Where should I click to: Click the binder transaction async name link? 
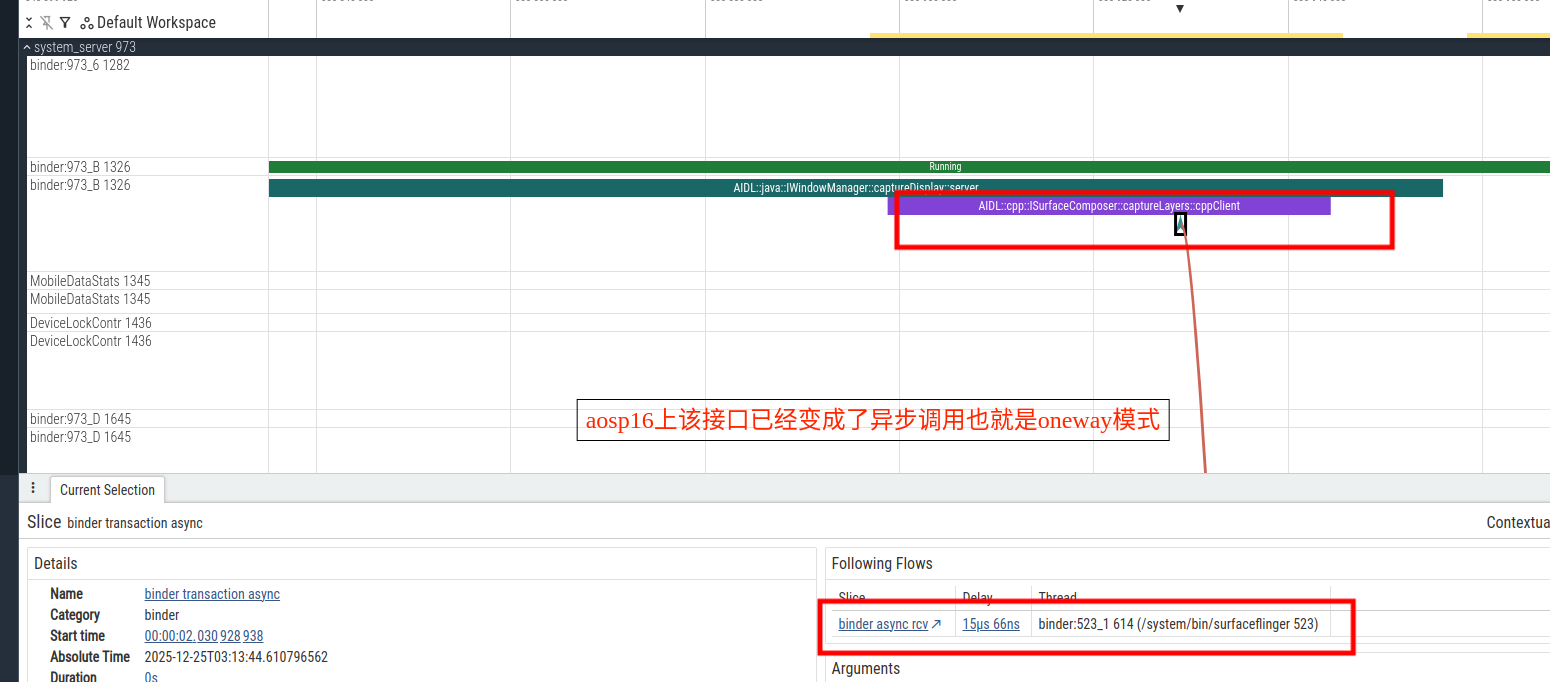[212, 594]
